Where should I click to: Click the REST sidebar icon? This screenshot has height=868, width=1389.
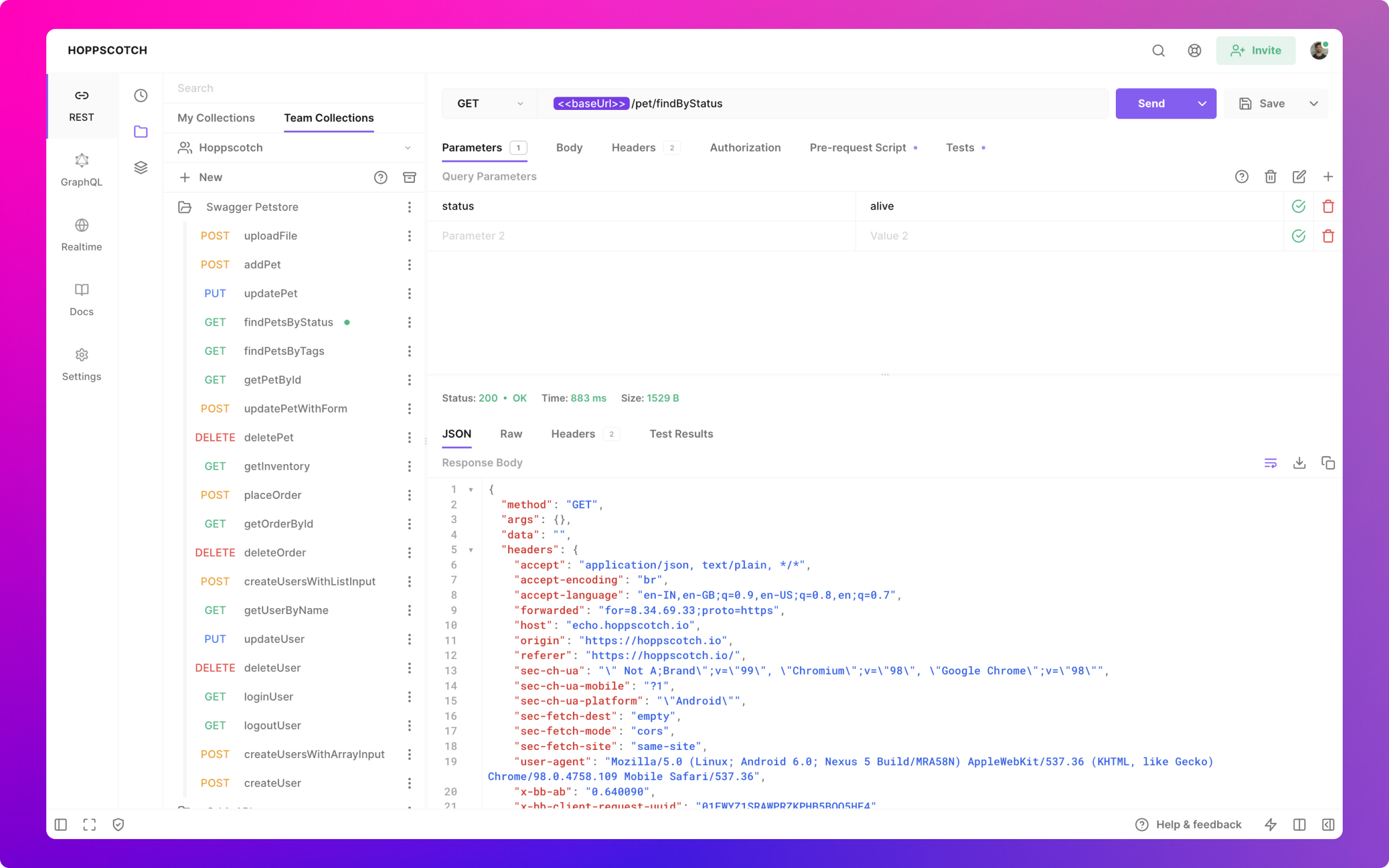coord(82,104)
